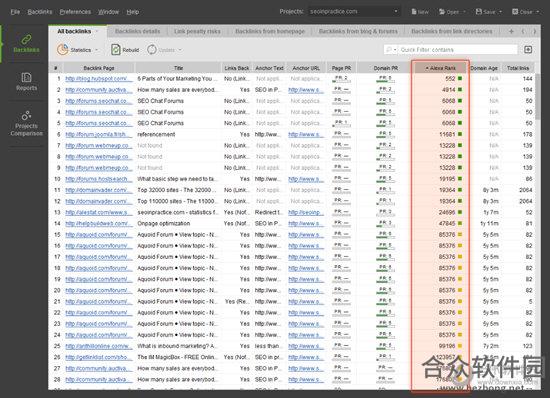Open Projects Comparison in sidebar
The image size is (550, 398).
point(26,123)
